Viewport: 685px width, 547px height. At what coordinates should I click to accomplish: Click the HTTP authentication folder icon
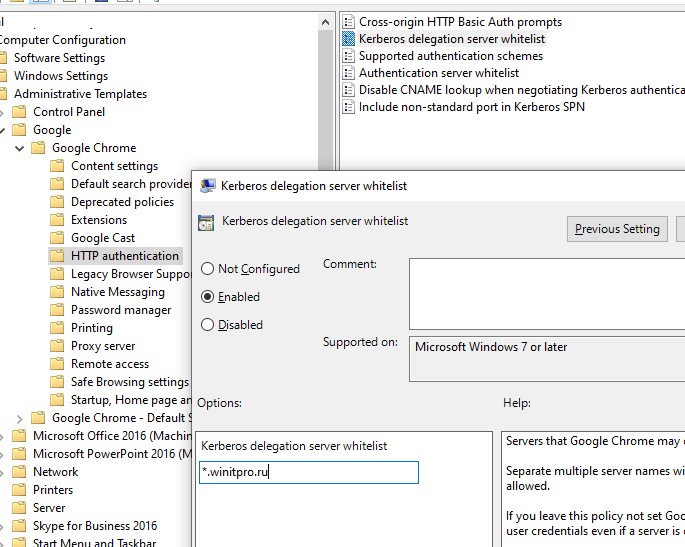[57, 256]
